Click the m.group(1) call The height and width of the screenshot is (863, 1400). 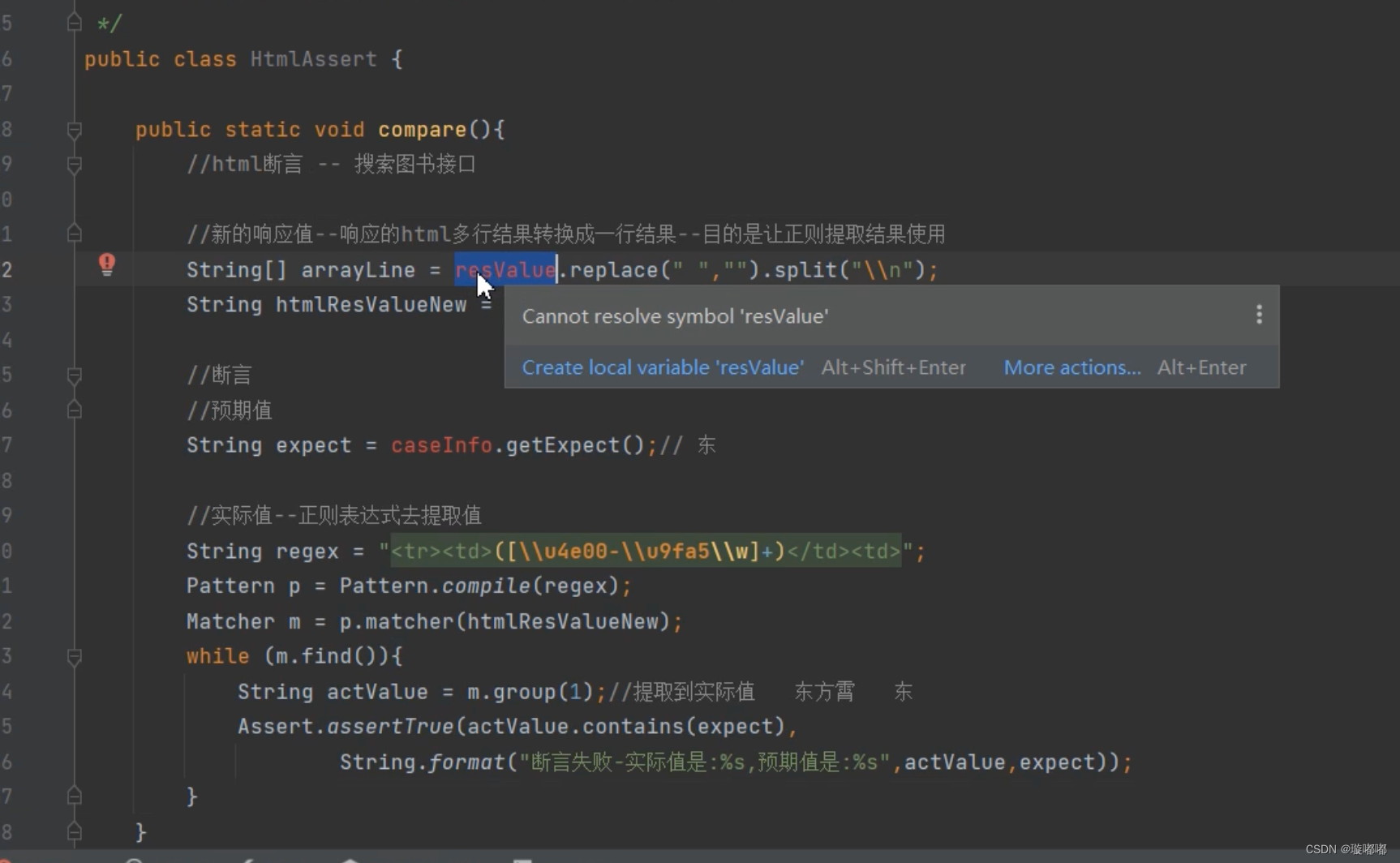[530, 692]
